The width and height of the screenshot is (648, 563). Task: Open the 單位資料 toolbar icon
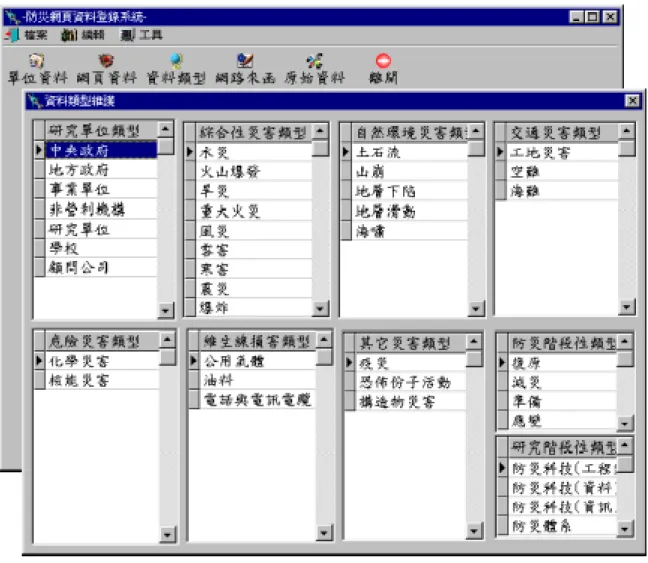(37, 61)
